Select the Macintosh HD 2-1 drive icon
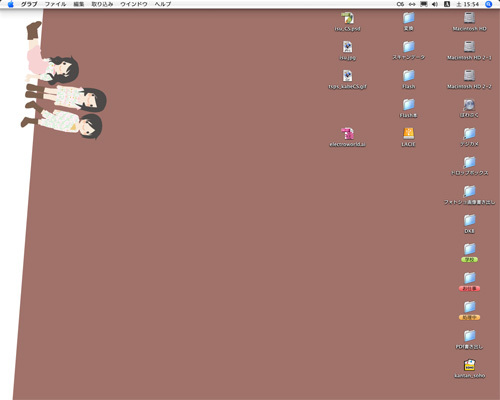This screenshot has width=500, height=400. click(469, 47)
